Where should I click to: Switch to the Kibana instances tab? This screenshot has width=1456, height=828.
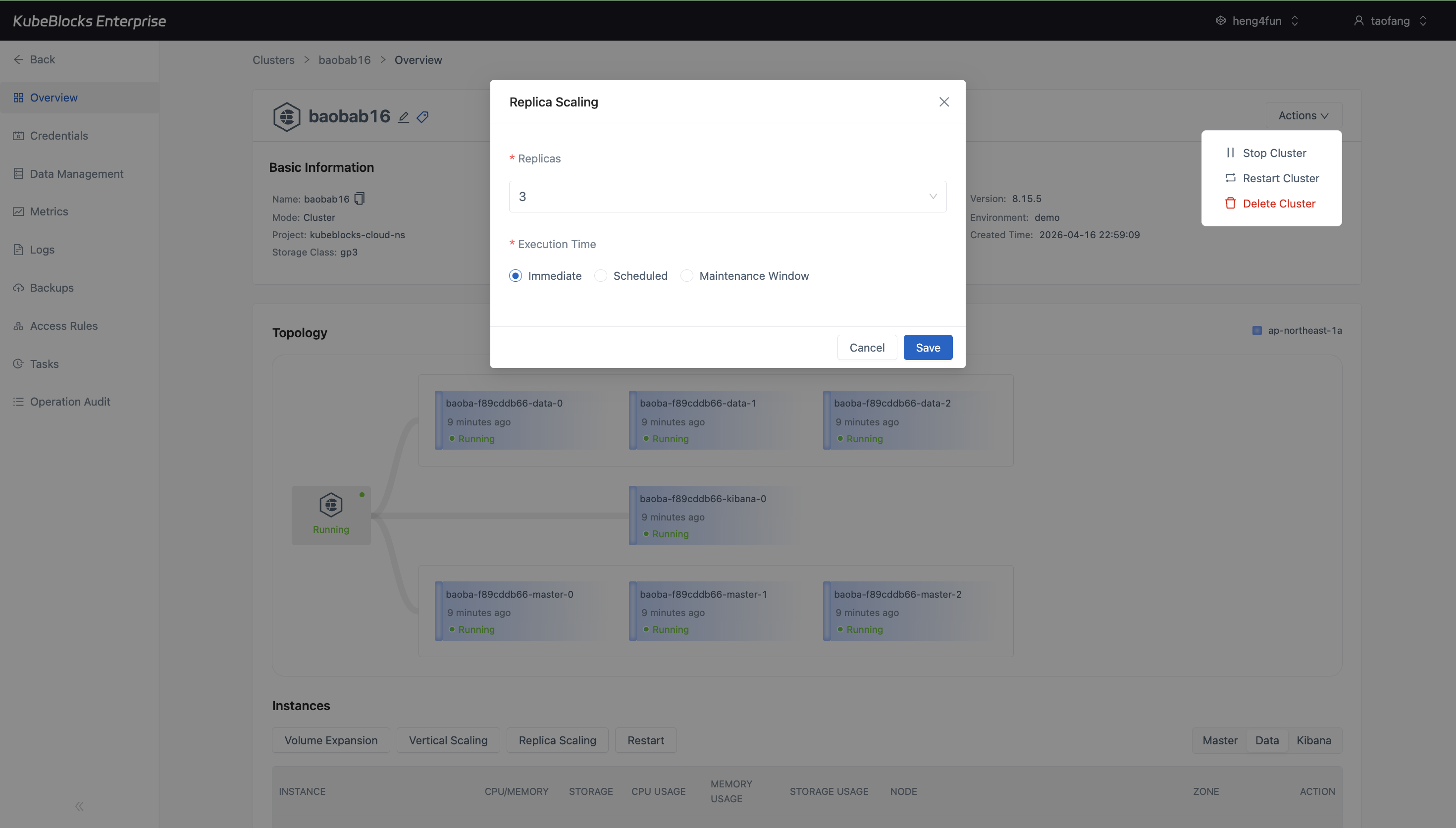click(1313, 740)
